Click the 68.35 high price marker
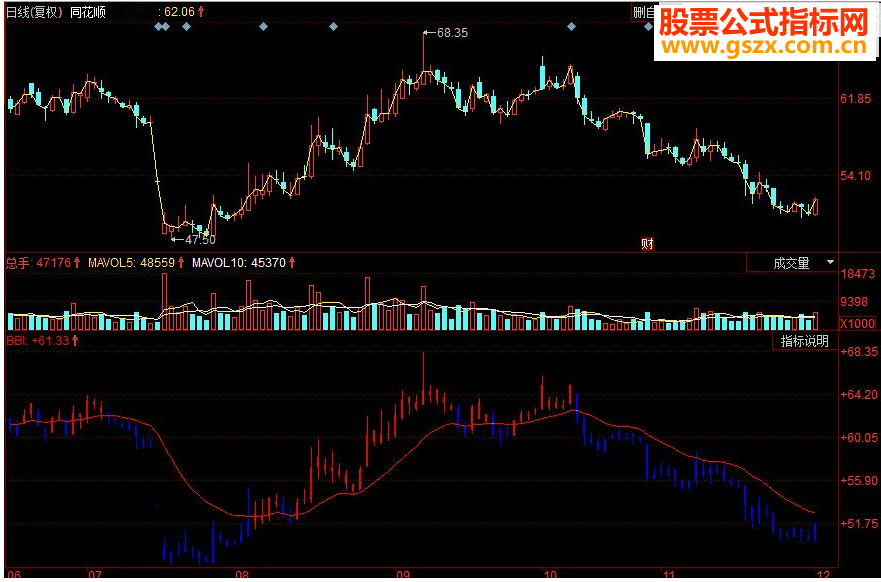 pos(446,33)
